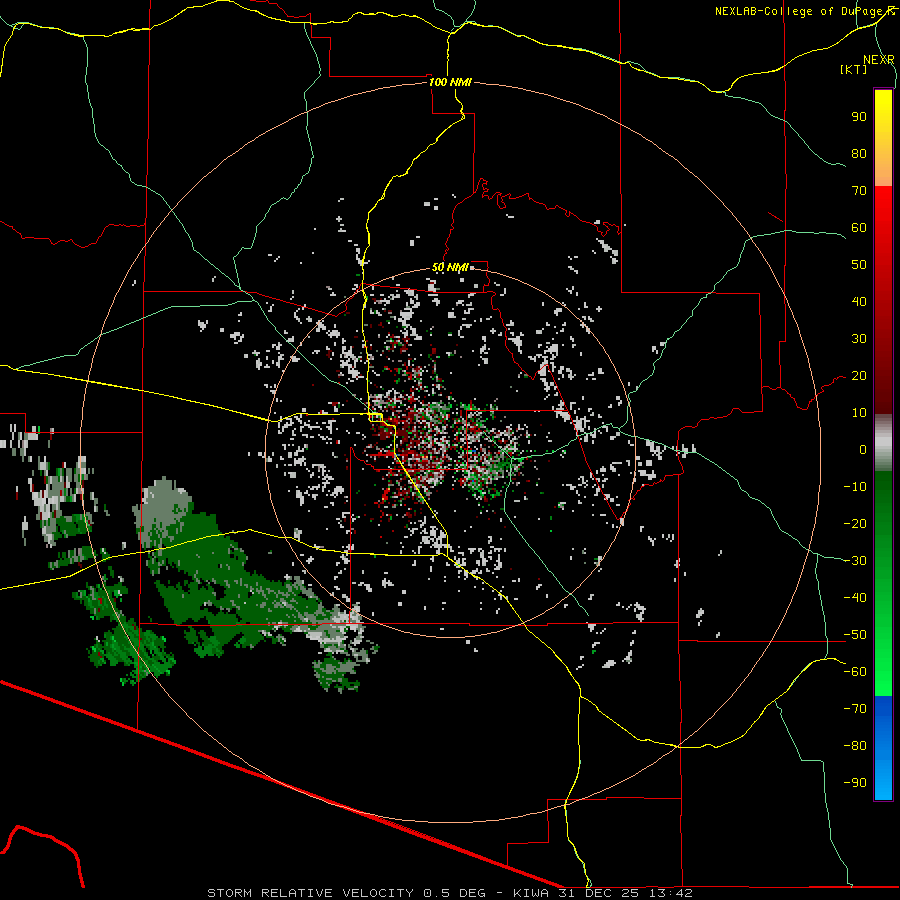900x900 pixels.
Task: Click the 40 value on velocity scale
Action: click(x=859, y=302)
